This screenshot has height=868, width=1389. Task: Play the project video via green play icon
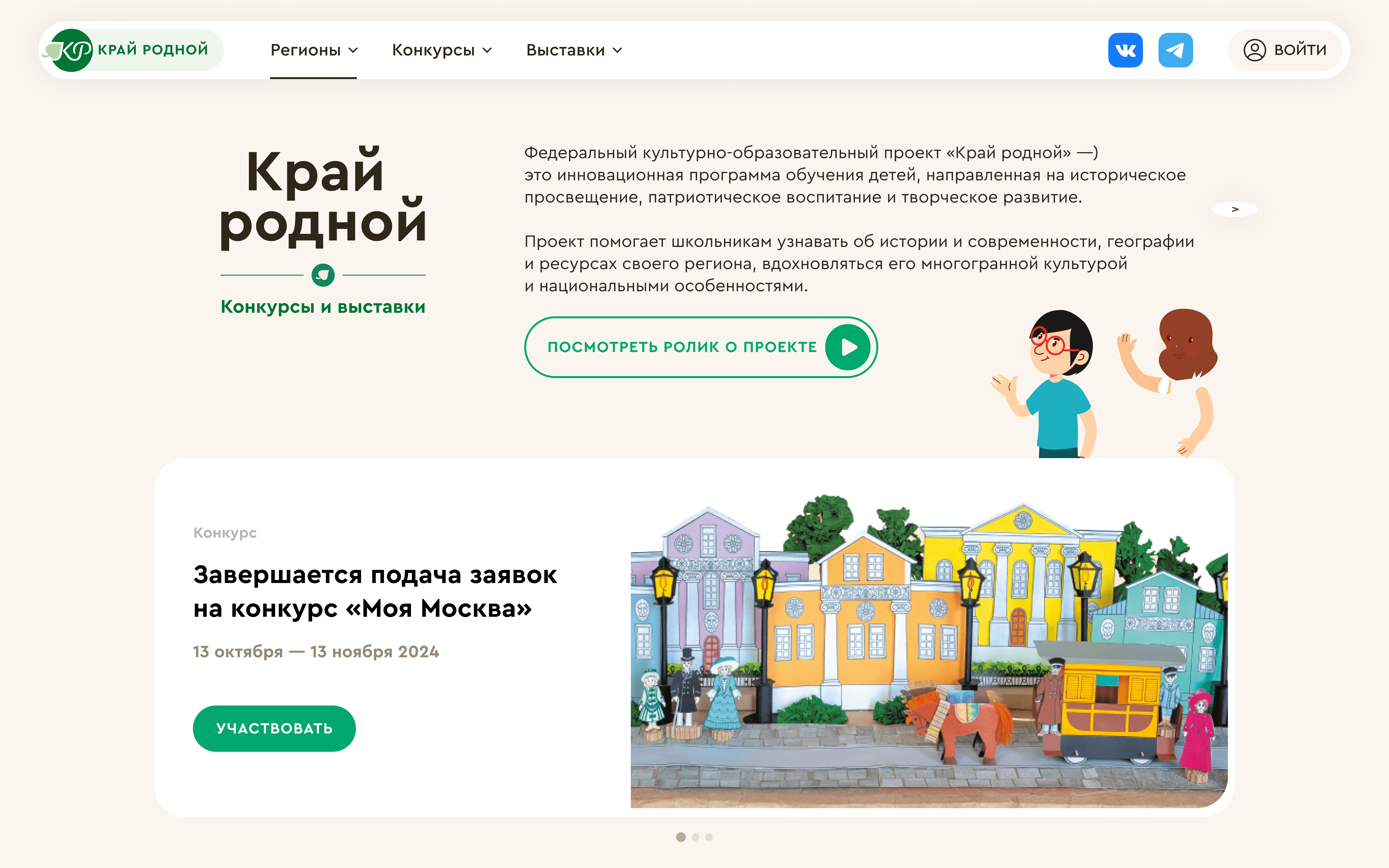[x=848, y=347]
